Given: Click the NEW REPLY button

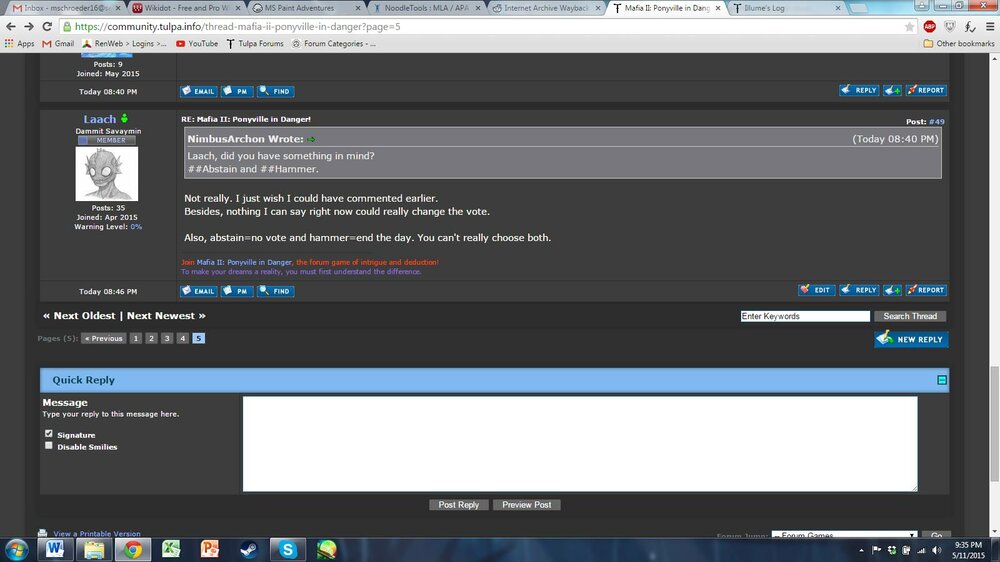Looking at the screenshot, I should coord(911,339).
